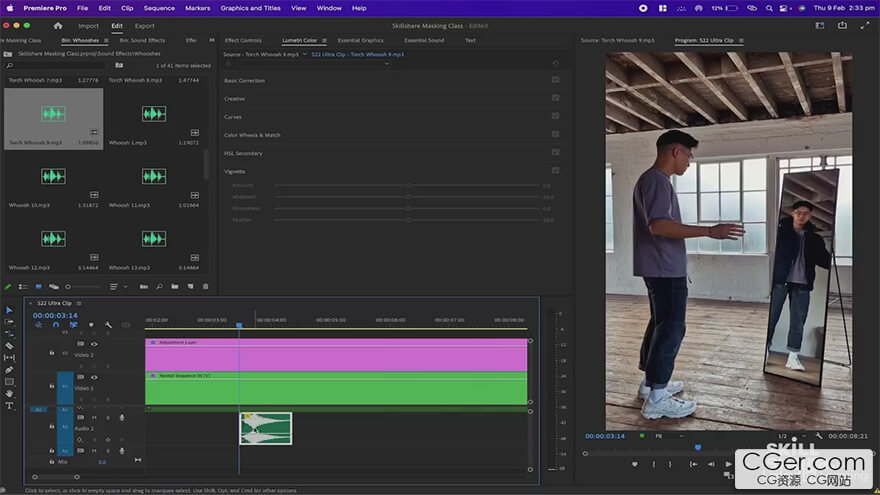Open the Fit zoom level dropdown

[667, 436]
